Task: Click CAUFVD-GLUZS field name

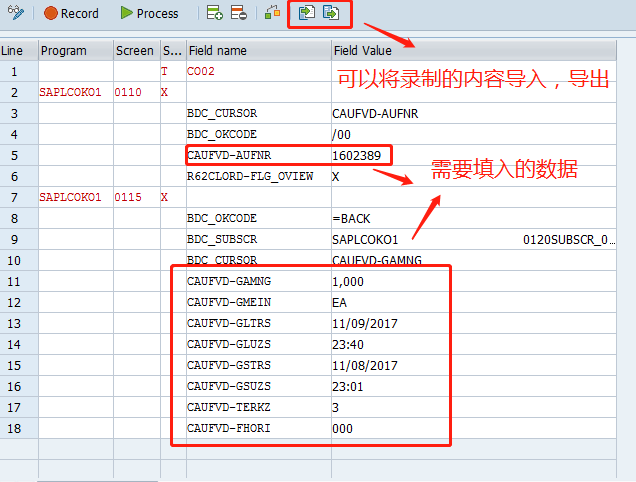Action: point(229,344)
